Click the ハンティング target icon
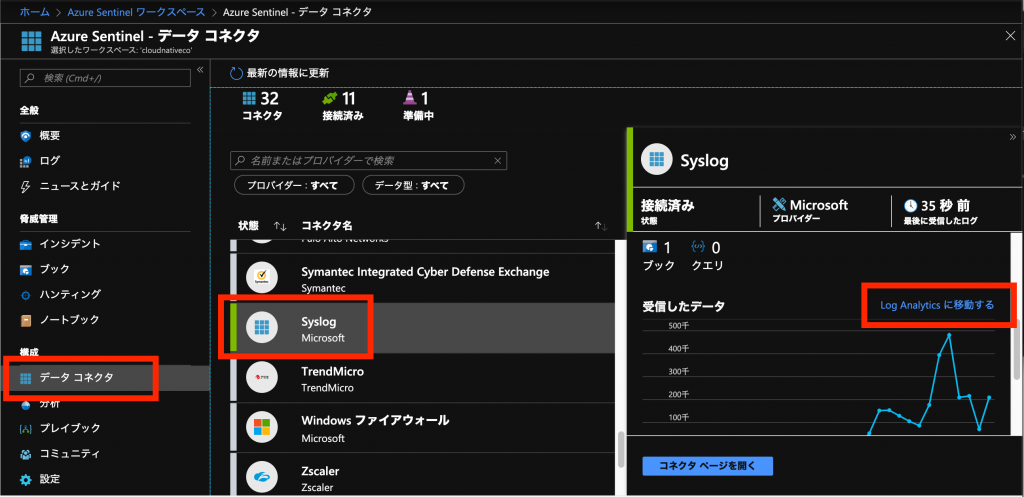 pos(26,295)
